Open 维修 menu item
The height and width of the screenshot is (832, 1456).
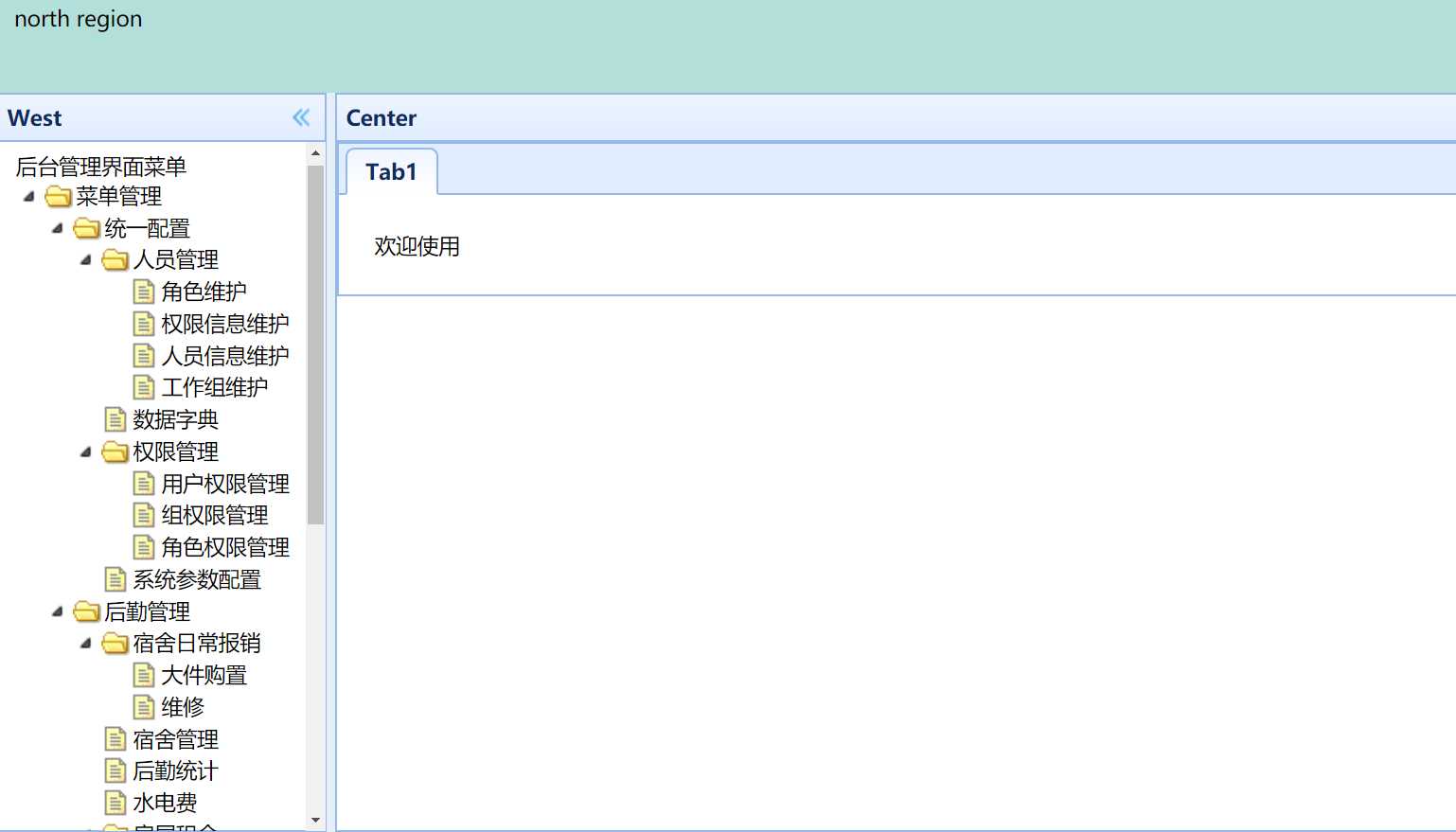click(x=183, y=708)
